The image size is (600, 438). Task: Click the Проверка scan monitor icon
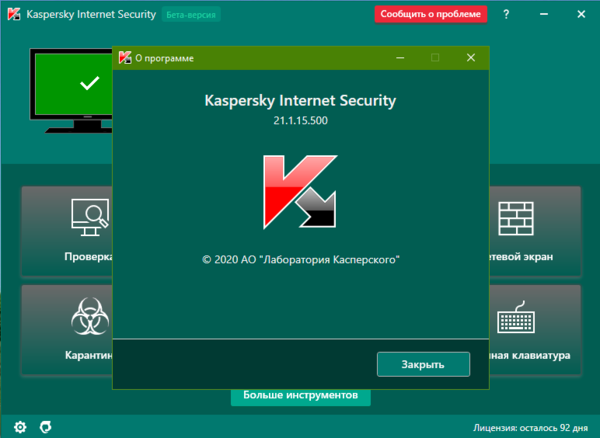[x=90, y=217]
